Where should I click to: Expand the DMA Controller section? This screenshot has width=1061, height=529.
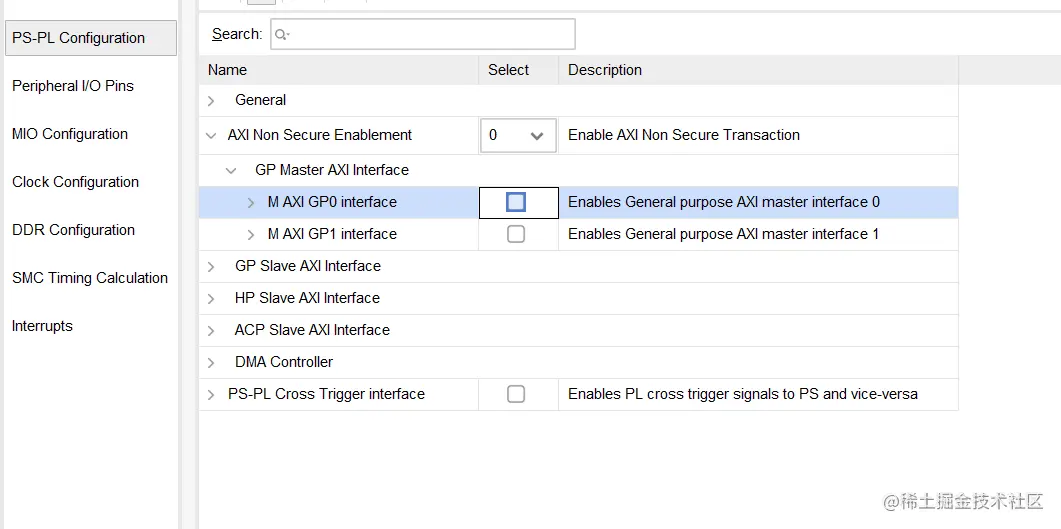point(211,362)
